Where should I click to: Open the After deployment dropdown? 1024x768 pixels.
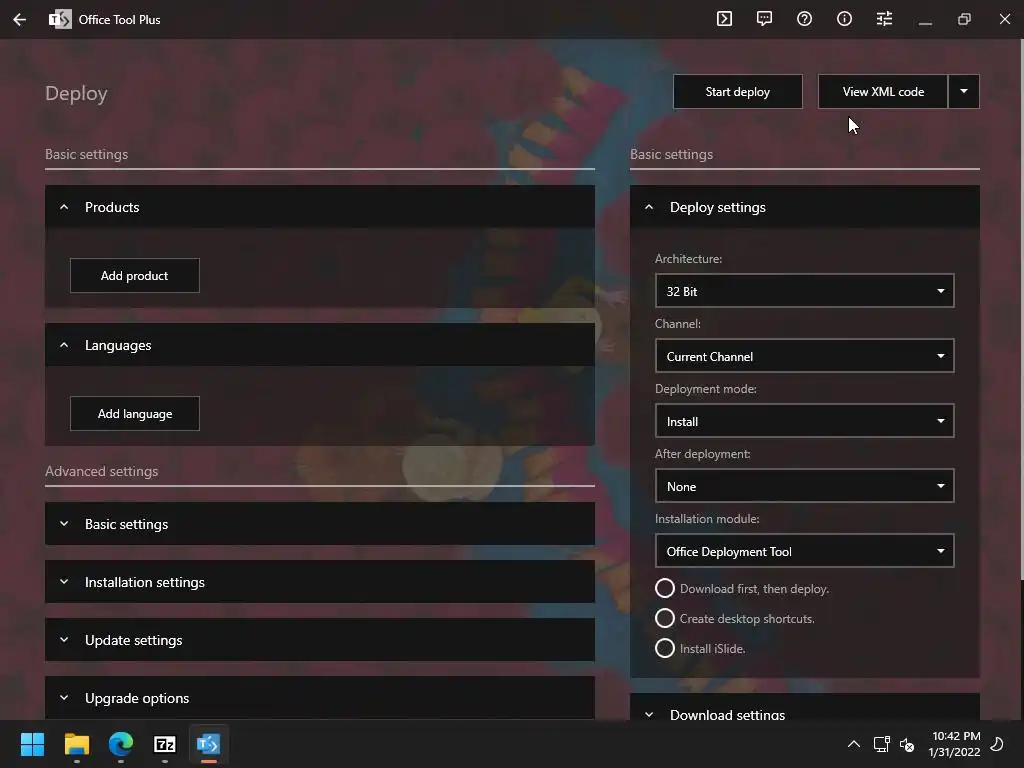pos(805,486)
